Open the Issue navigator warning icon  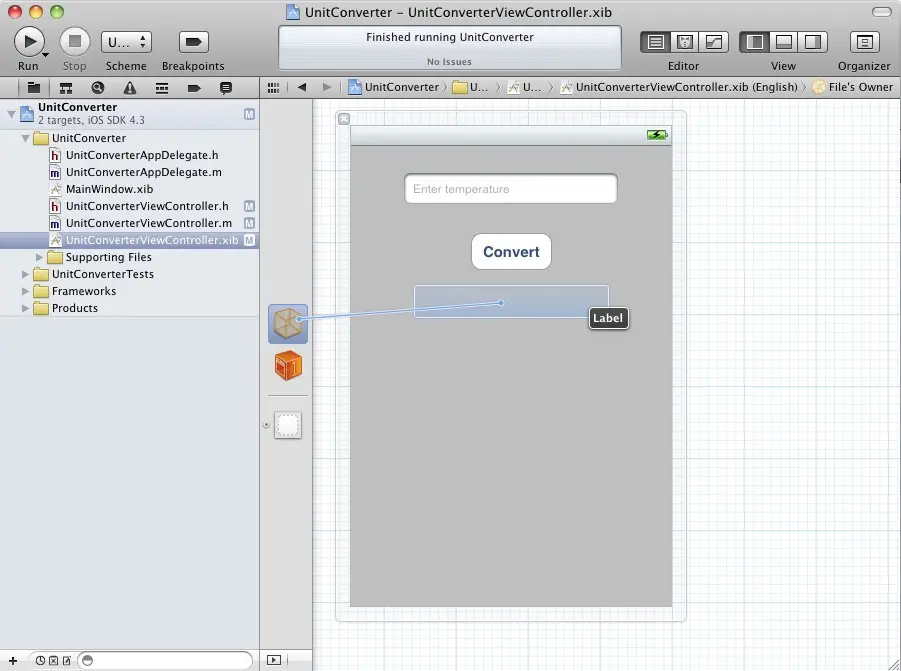pos(129,88)
